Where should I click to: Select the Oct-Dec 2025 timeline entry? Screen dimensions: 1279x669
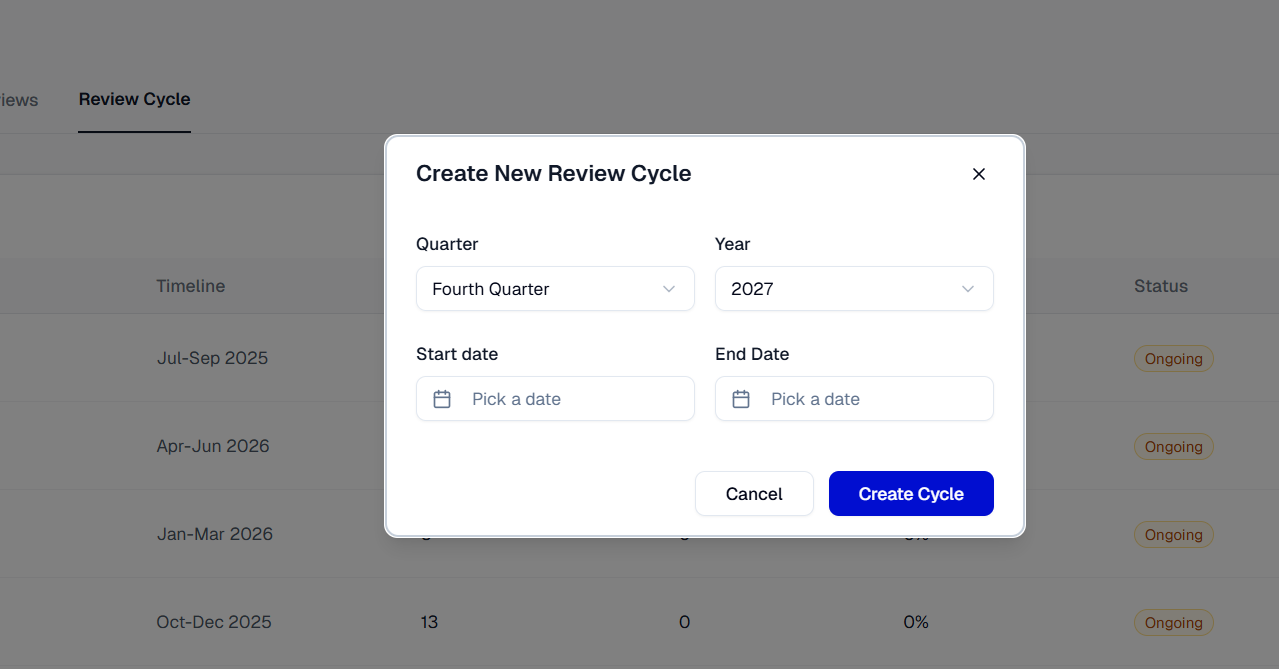pos(213,622)
